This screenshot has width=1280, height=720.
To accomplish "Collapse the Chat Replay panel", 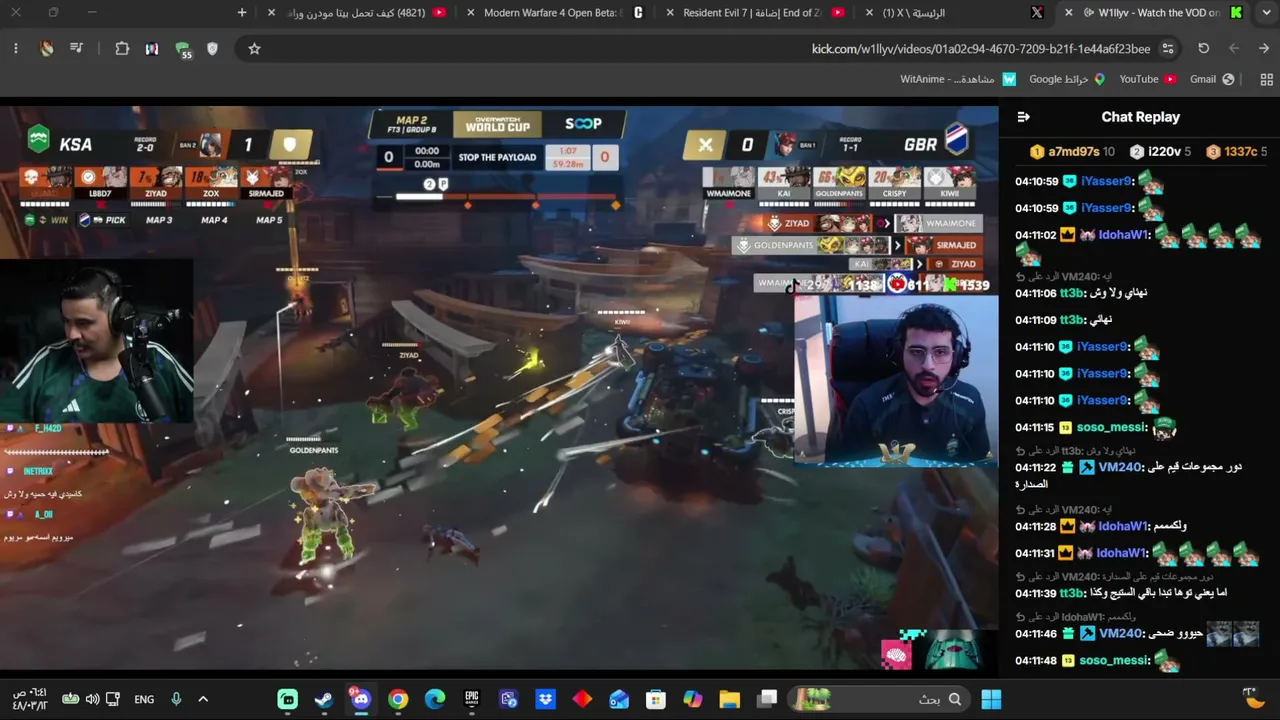I will pyautogui.click(x=1023, y=117).
